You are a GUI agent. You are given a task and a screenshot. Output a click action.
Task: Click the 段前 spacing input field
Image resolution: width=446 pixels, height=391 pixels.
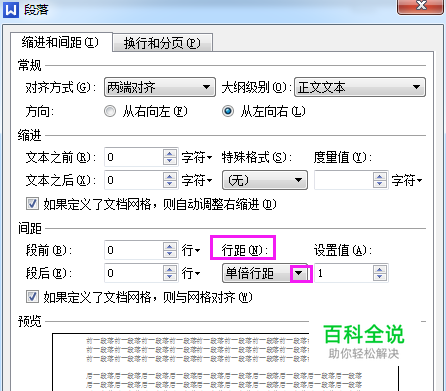pyautogui.click(x=134, y=250)
